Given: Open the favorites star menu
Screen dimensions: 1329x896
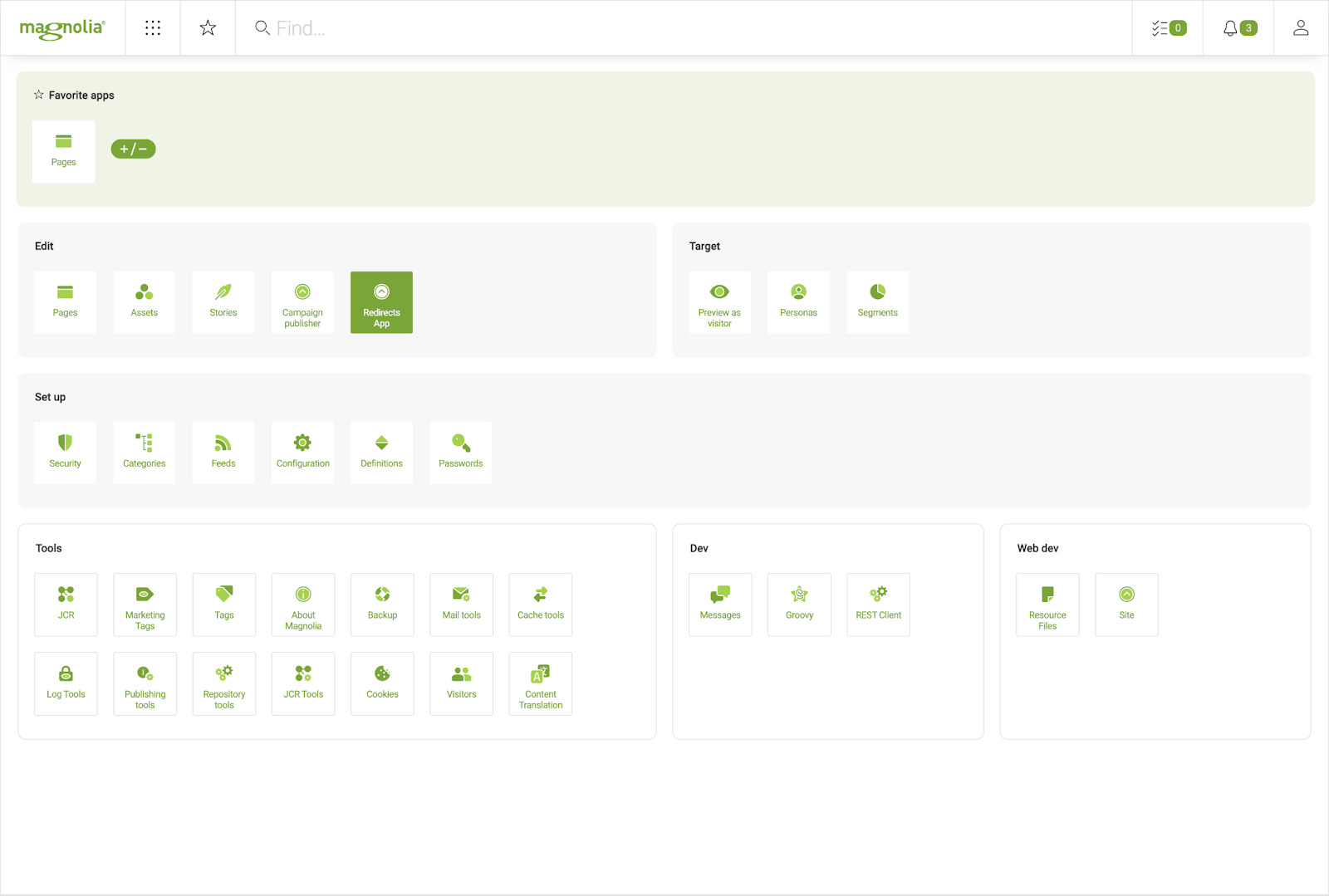Looking at the screenshot, I should (207, 27).
